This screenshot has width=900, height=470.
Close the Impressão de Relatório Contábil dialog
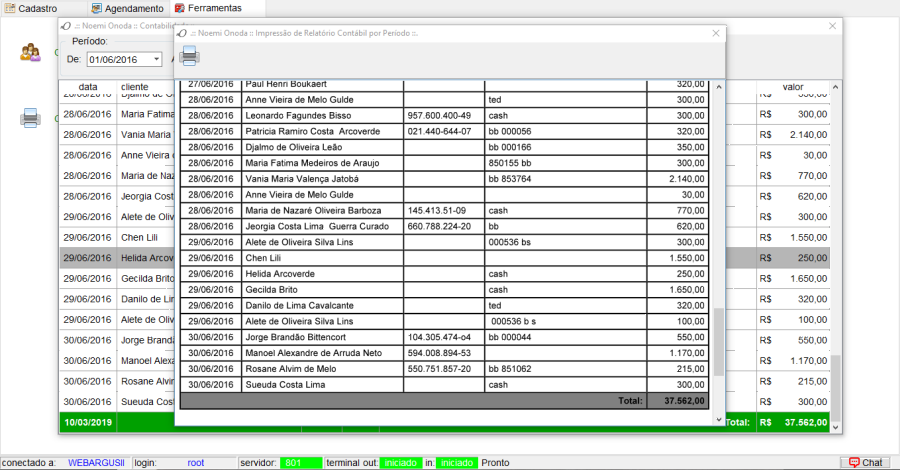pyautogui.click(x=715, y=33)
